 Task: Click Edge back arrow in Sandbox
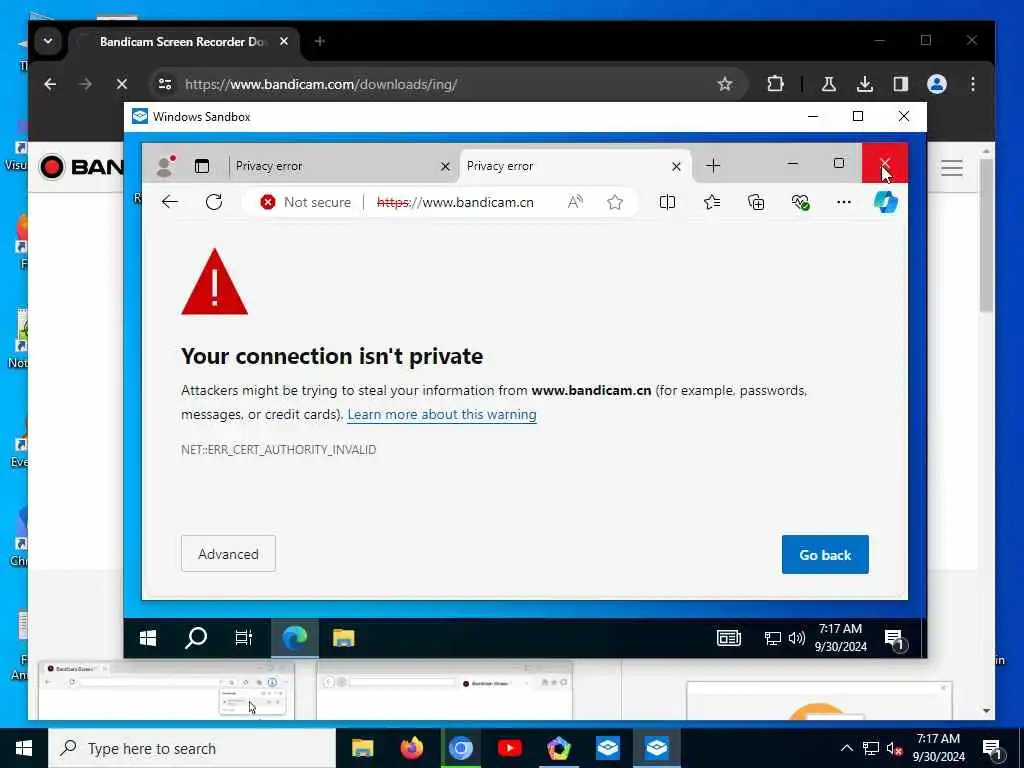[170, 202]
